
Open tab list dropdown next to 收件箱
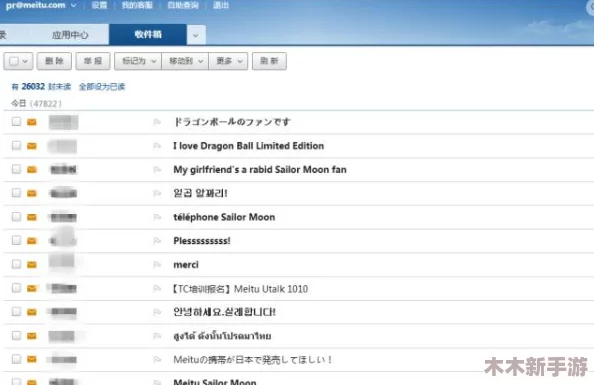196,36
